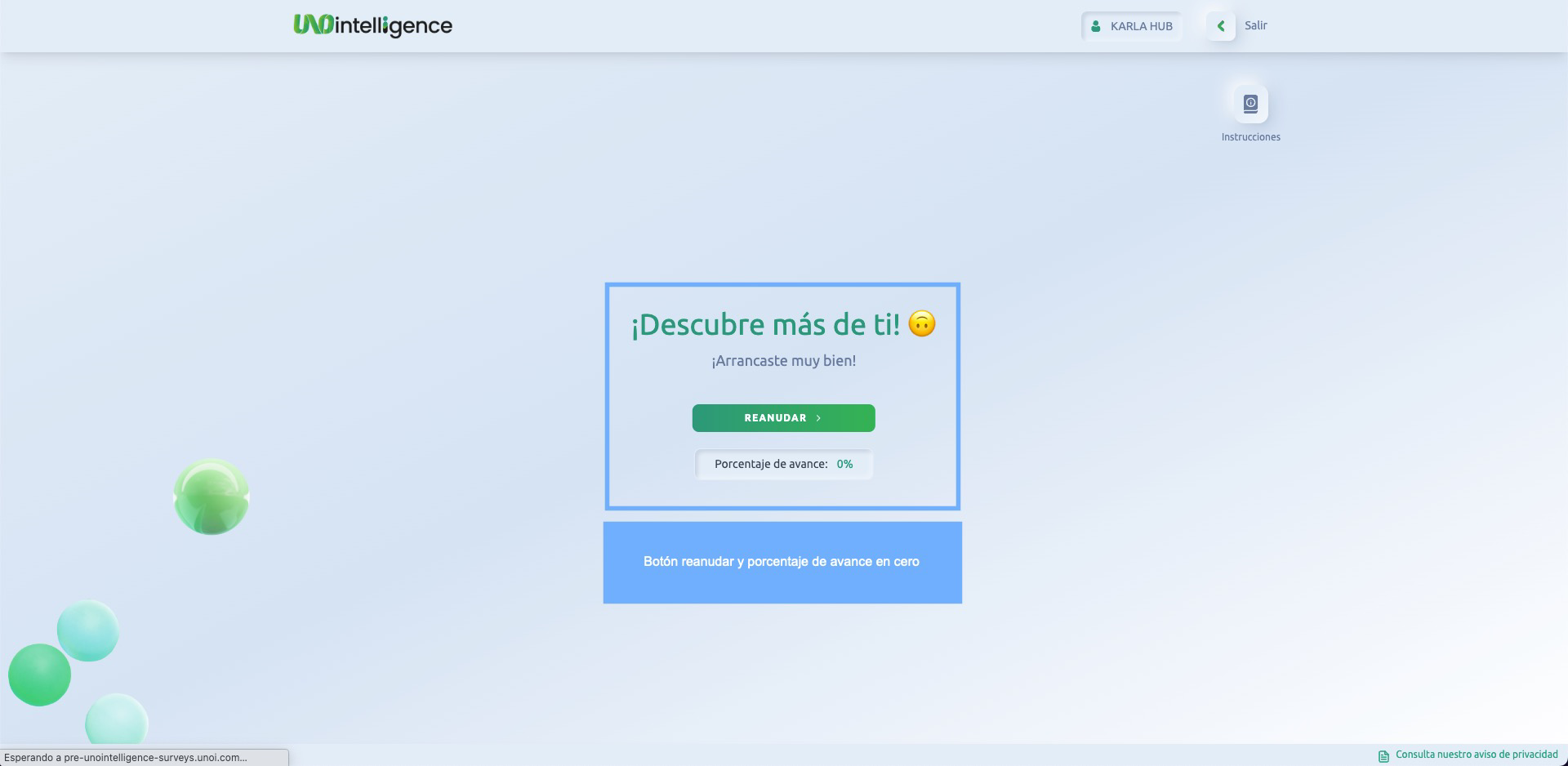Viewport: 1568px width, 766px height.
Task: Open 'Consulta nuestro aviso de privacidad' link
Action: 1477,755
